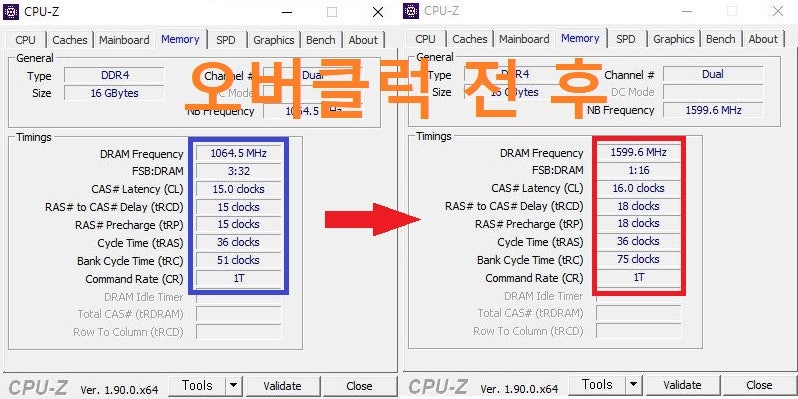Click the CPU-Z app icon in right window title bar
This screenshot has height=399, width=798.
411,11
